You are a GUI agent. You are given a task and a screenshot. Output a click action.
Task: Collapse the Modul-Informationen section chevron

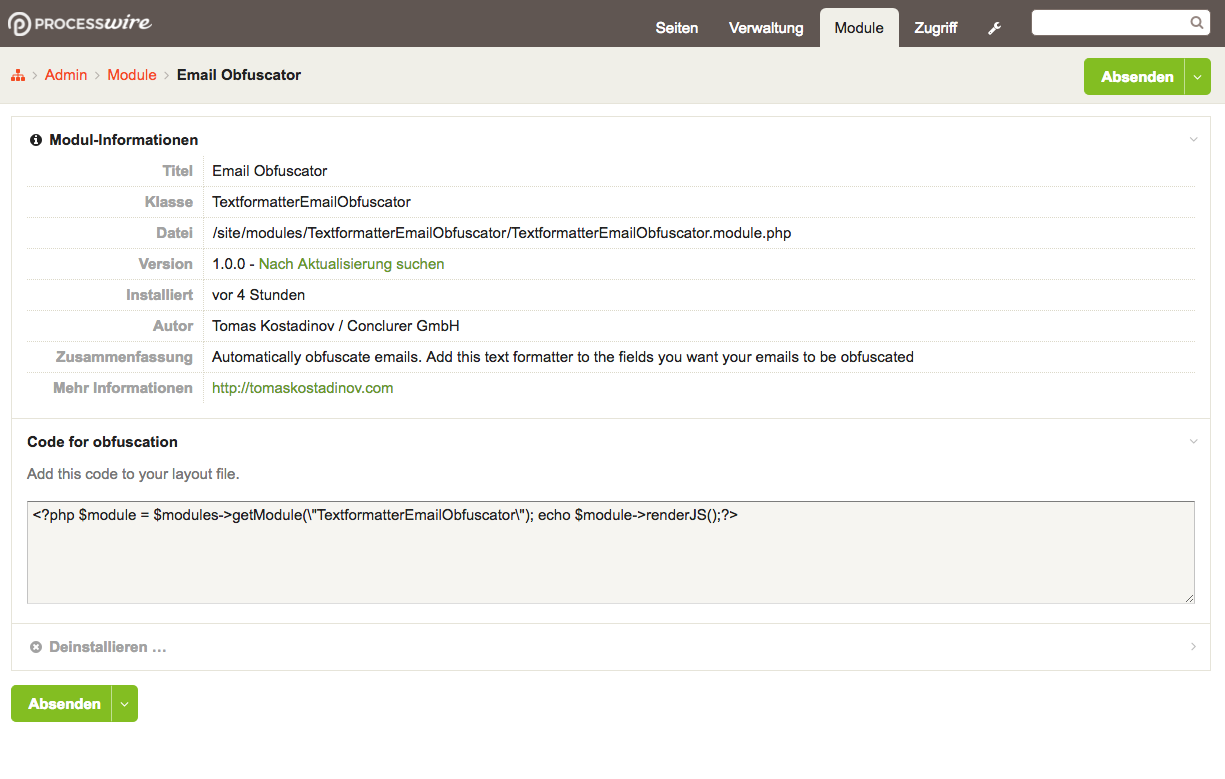pyautogui.click(x=1193, y=140)
